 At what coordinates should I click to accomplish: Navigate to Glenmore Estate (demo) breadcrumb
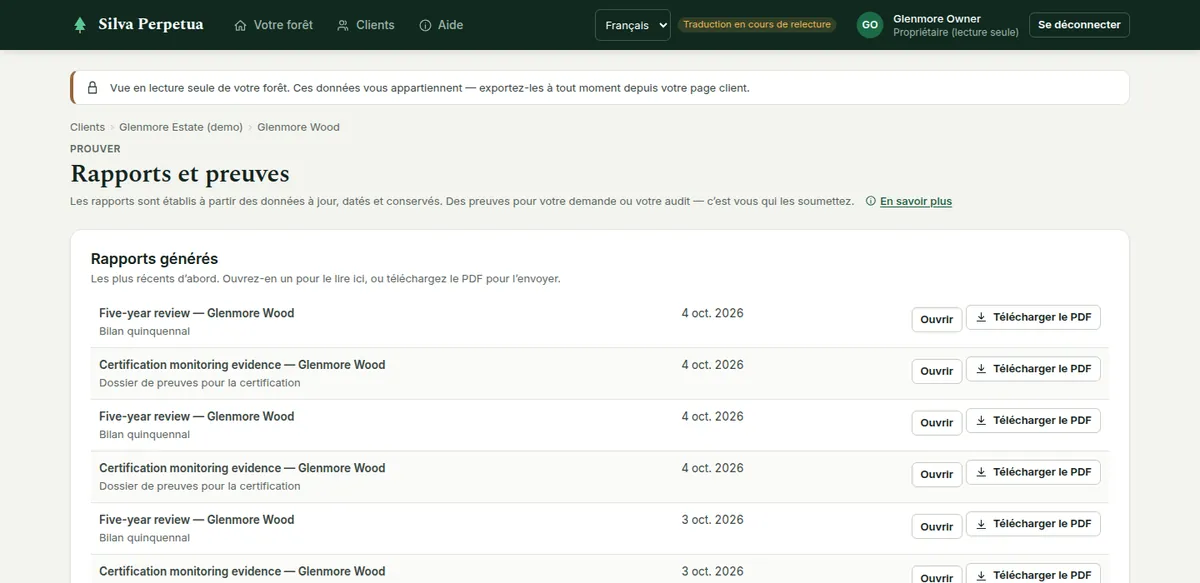pyautogui.click(x=181, y=127)
